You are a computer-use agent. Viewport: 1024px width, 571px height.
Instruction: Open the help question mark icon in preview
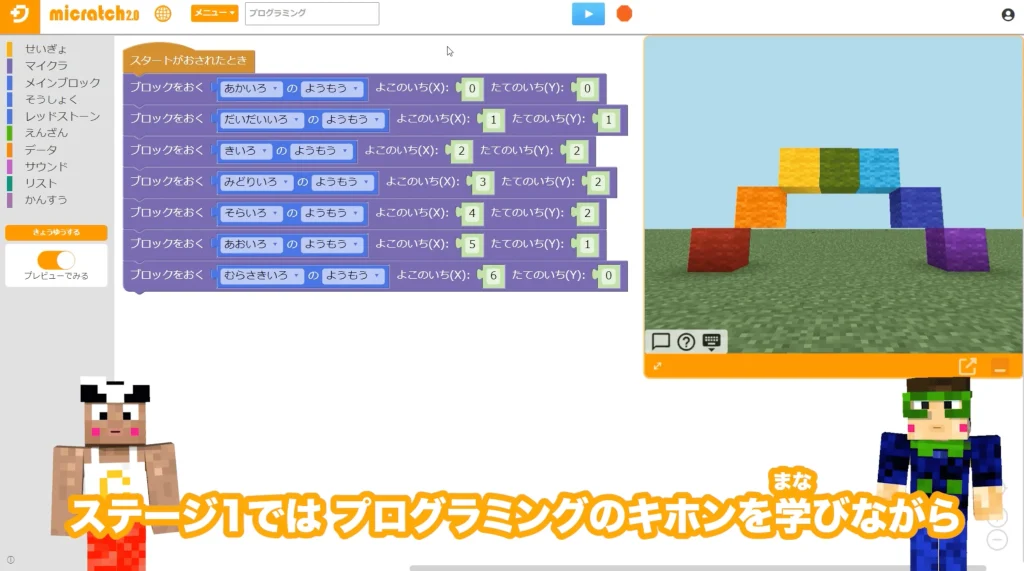[x=686, y=341]
